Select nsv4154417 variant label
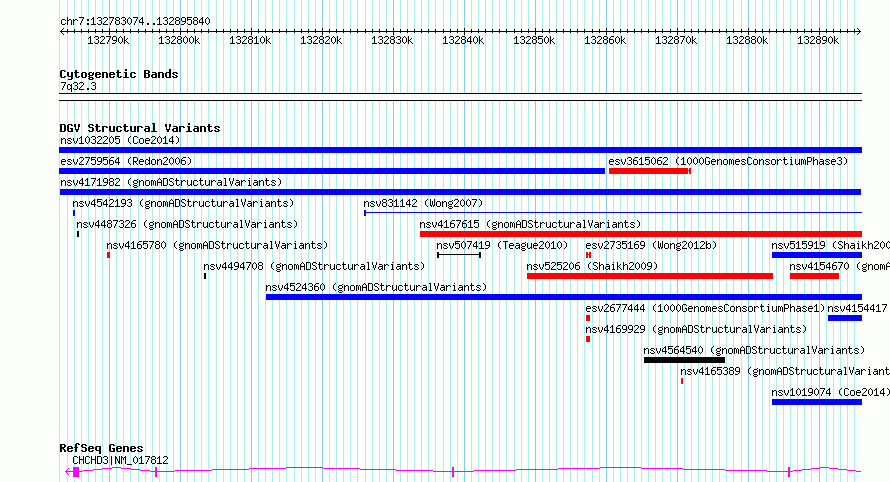 (x=857, y=308)
